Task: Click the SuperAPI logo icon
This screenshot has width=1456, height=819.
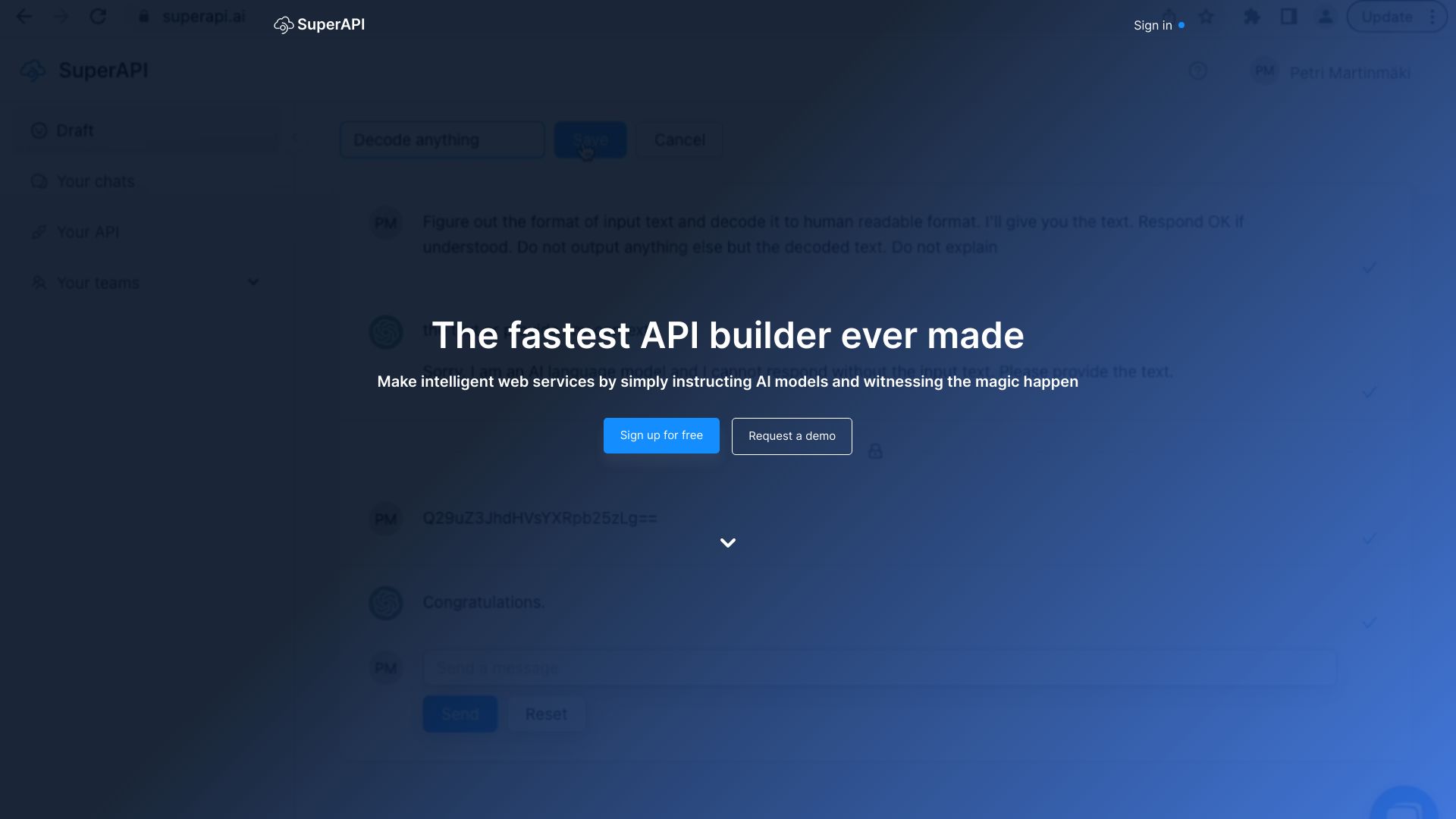Action: [282, 25]
